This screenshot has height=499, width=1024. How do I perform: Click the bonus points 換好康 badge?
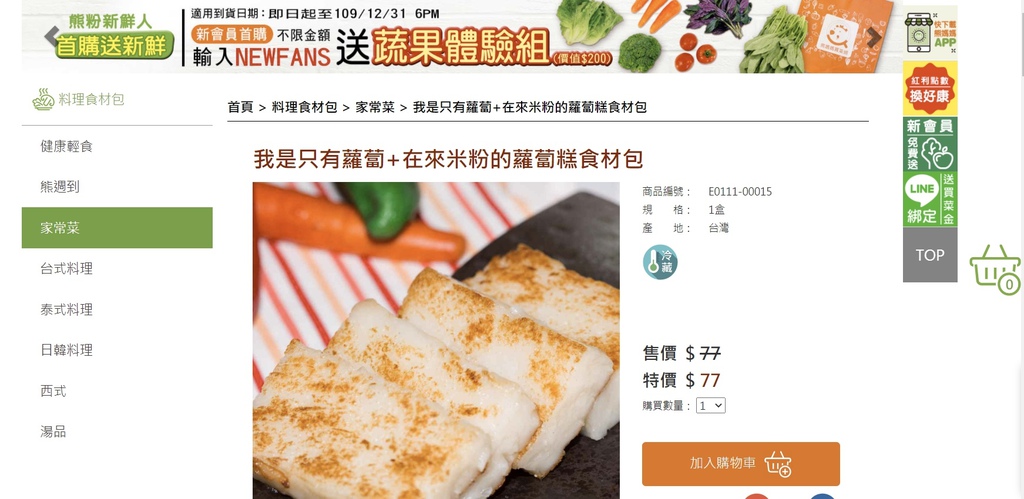coord(930,89)
